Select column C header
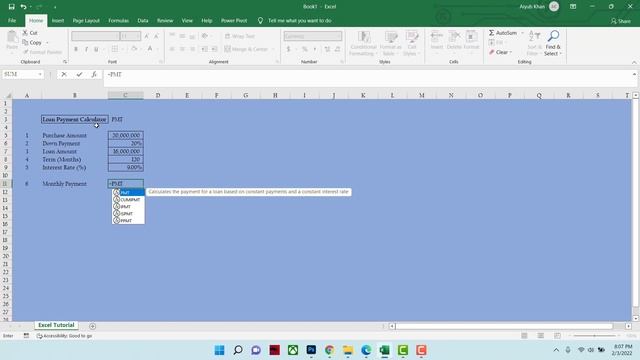This screenshot has height=360, width=640. pos(125,96)
